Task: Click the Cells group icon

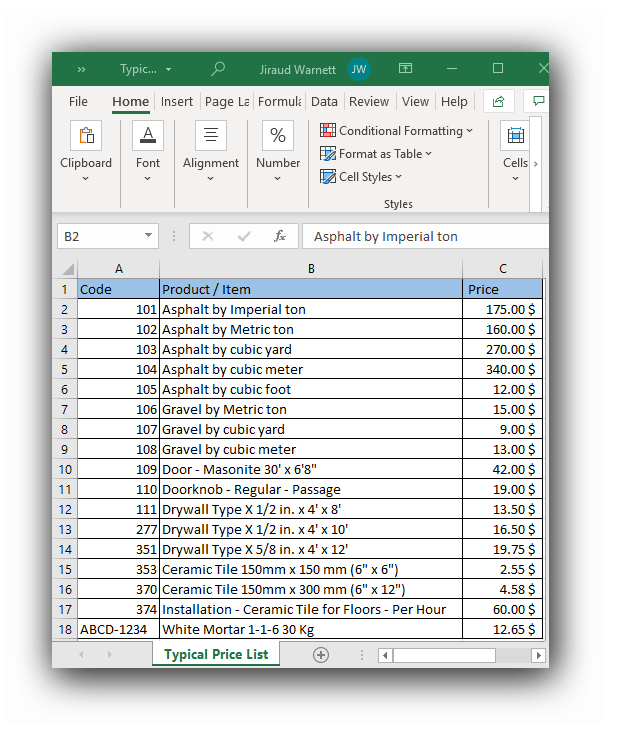Action: [515, 136]
